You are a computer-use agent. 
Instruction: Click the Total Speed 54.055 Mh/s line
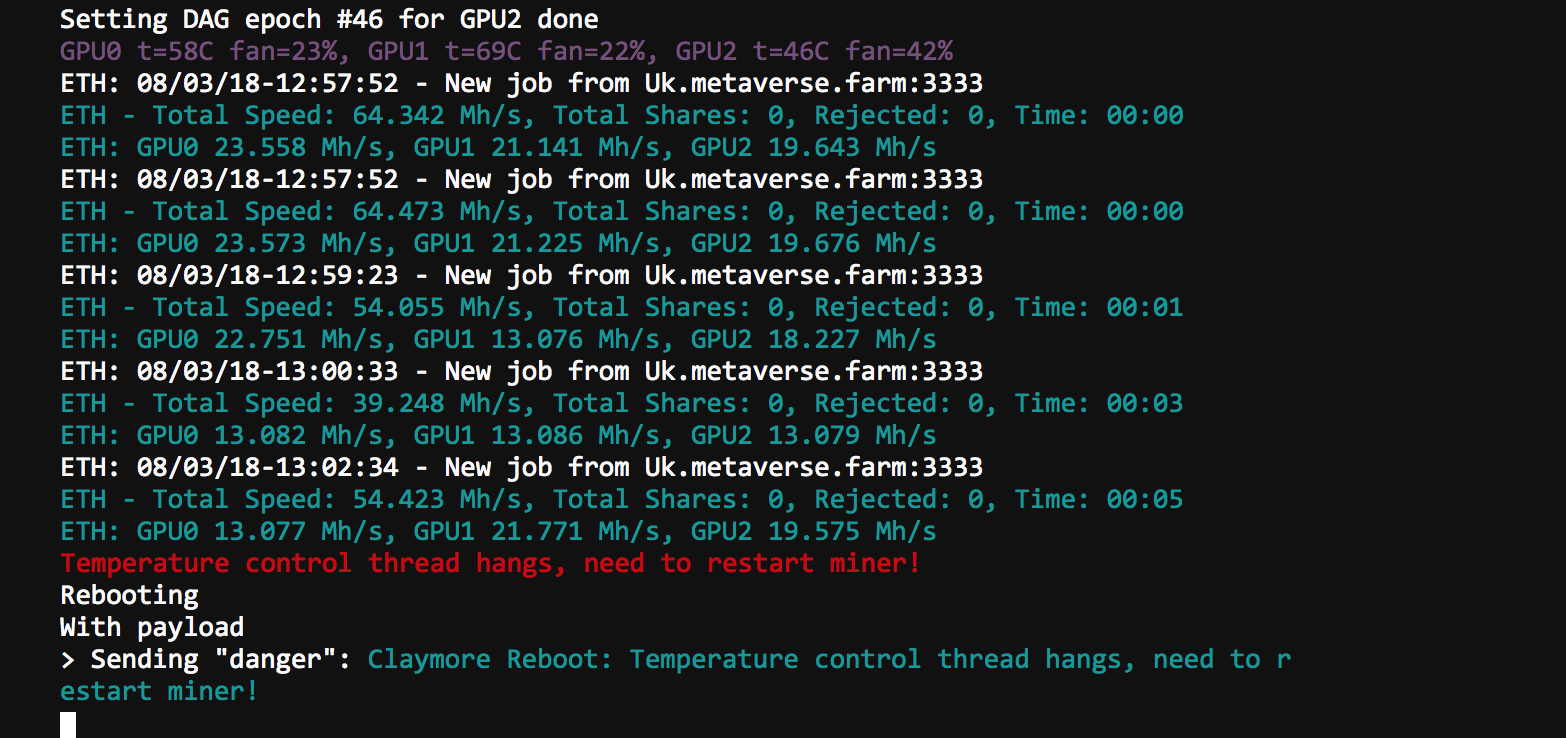tap(621, 307)
